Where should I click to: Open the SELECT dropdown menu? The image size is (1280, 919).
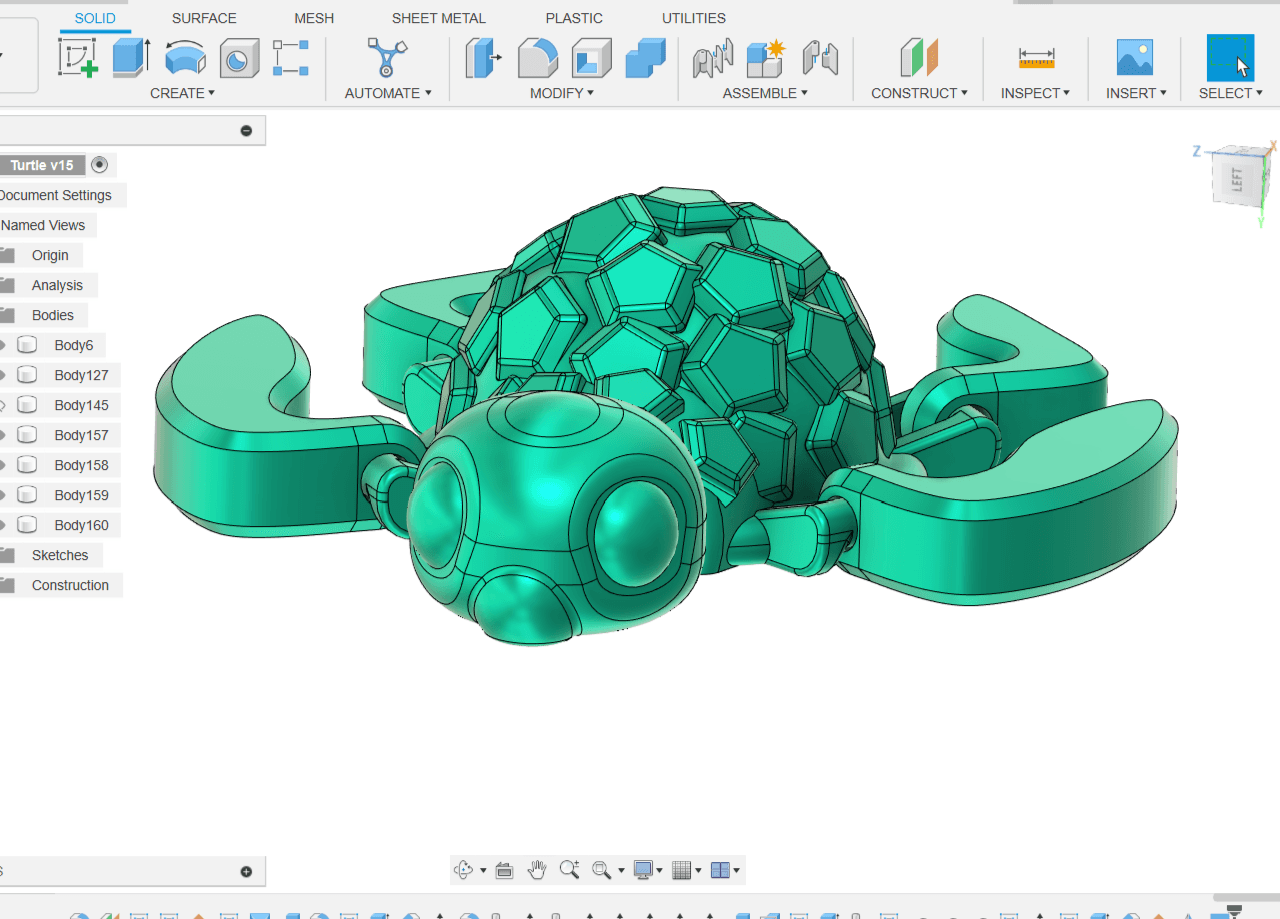1230,93
